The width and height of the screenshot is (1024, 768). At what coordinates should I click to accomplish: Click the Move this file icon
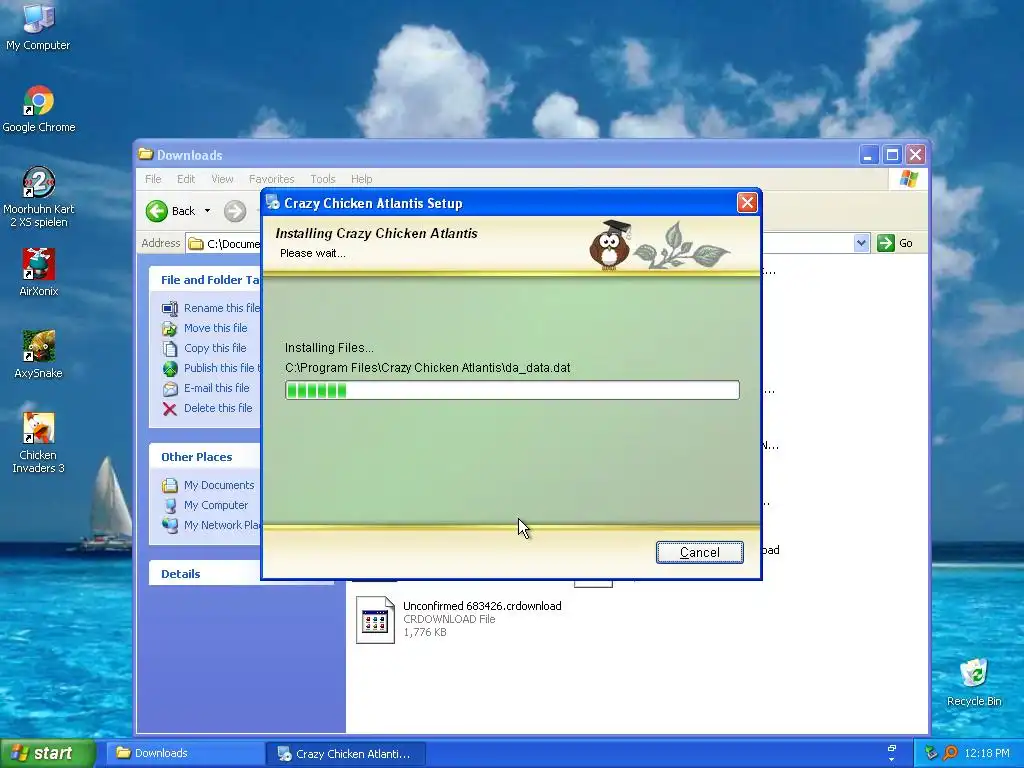tap(170, 328)
